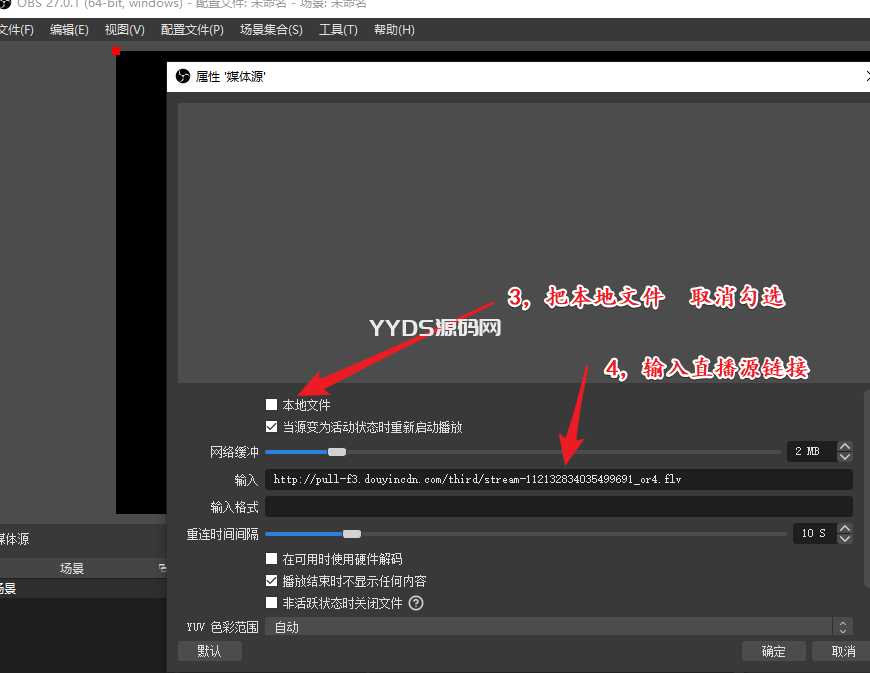The width and height of the screenshot is (870, 673).
Task: Open the YUV 色彩范围 dropdown
Action: pos(558,627)
